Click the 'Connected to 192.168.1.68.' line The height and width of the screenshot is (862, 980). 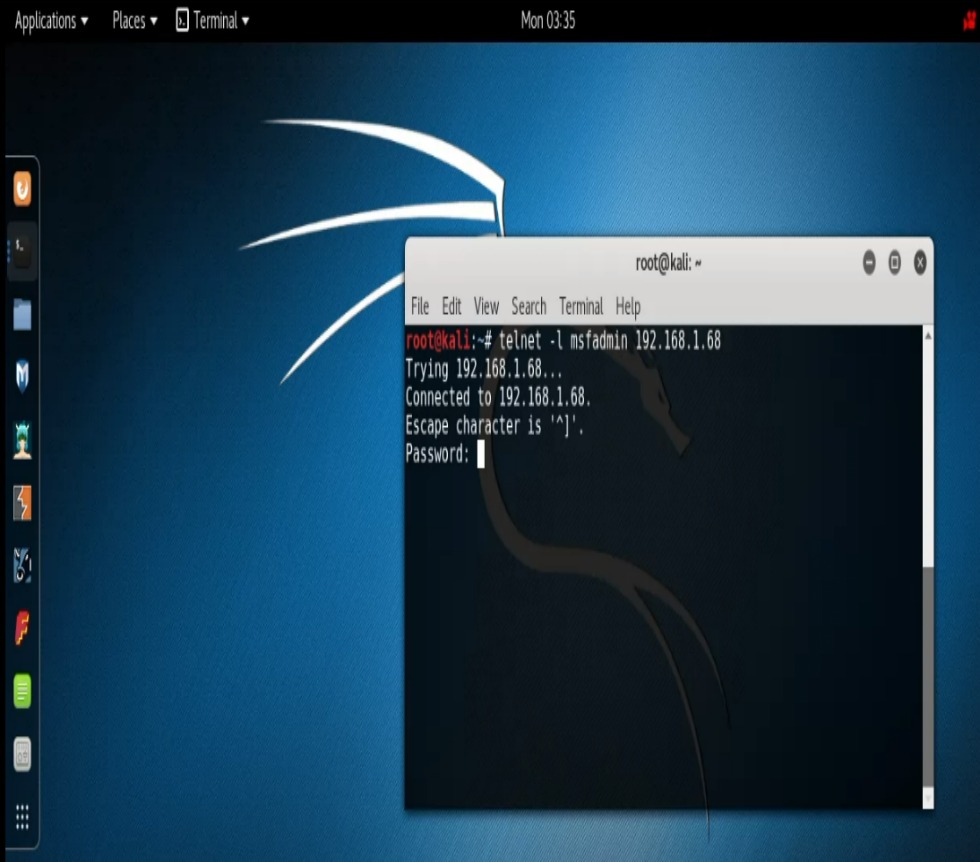[x=498, y=397]
